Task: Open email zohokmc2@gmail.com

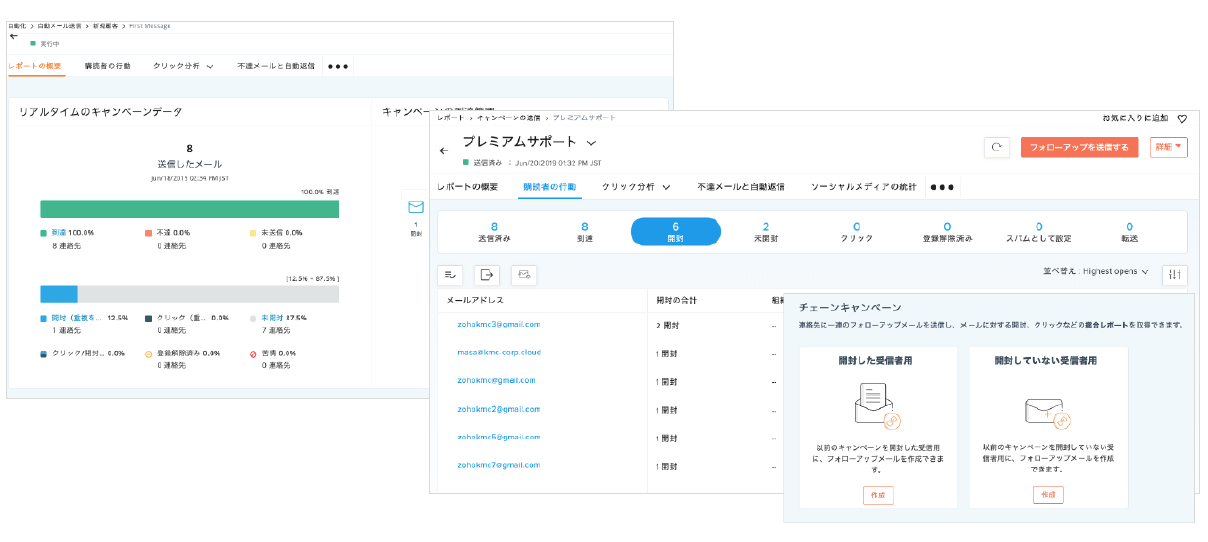Action: click(498, 409)
